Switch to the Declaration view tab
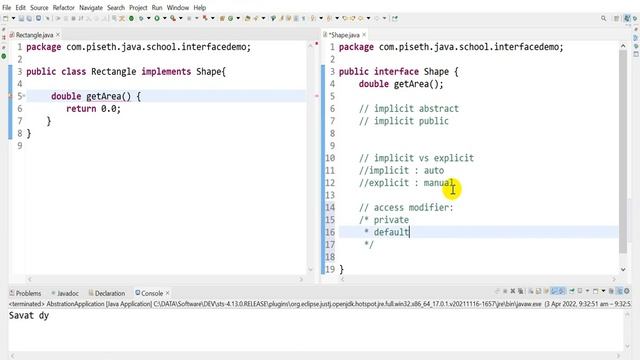This screenshot has height=360, width=640. point(107,293)
